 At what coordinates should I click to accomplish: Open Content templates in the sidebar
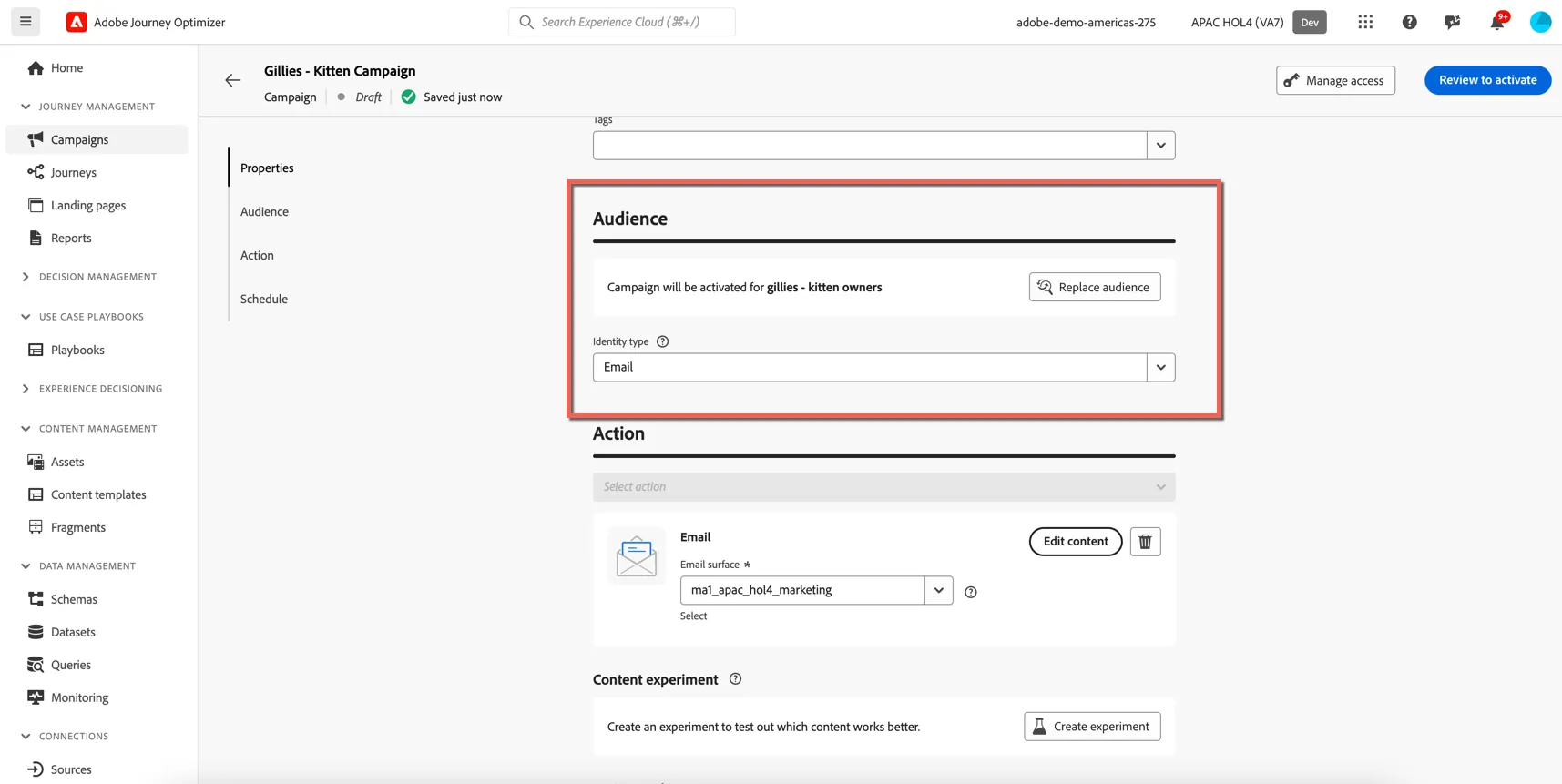(x=98, y=494)
